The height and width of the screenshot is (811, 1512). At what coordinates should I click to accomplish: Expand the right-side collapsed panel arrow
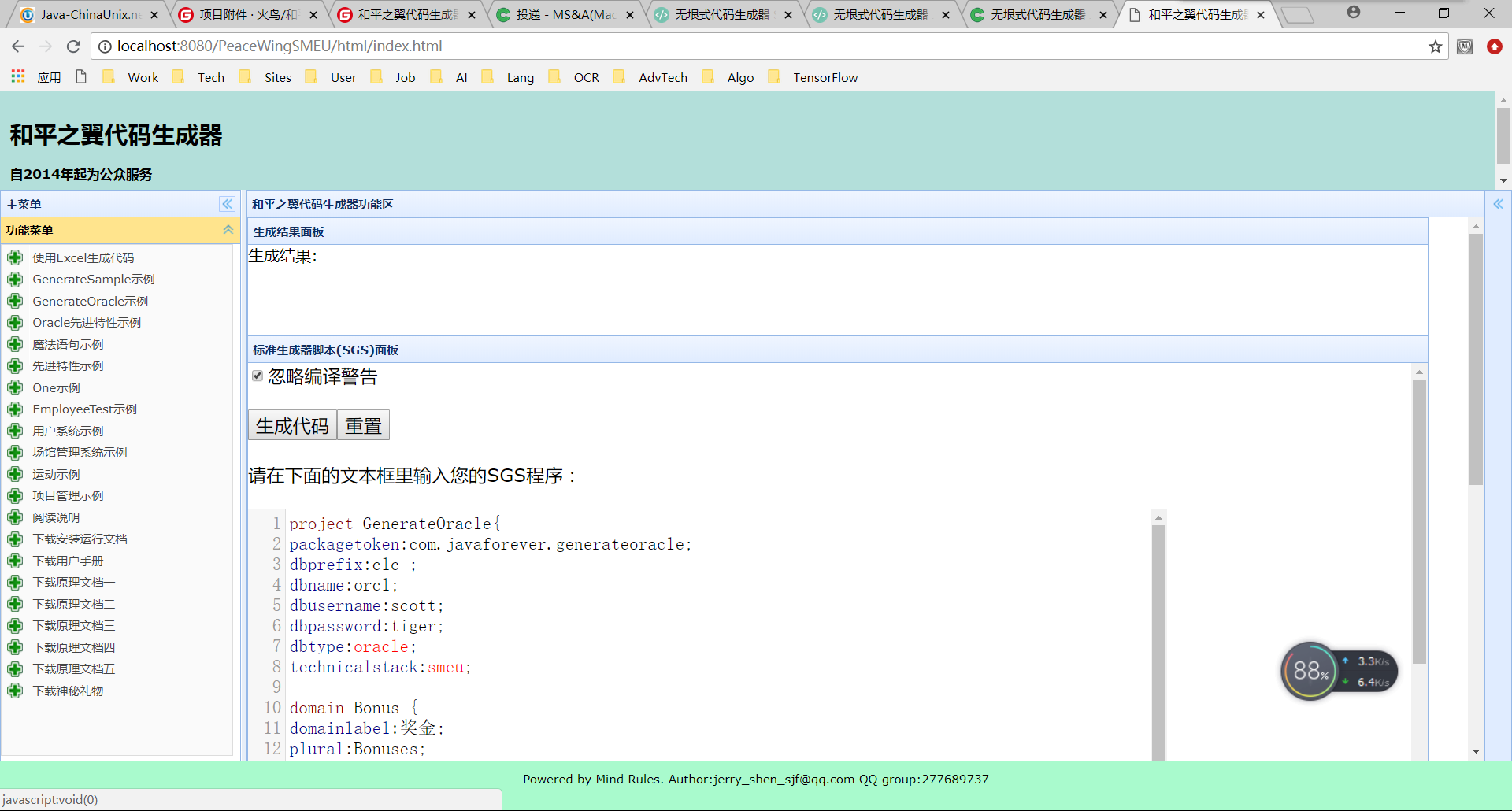1498,204
